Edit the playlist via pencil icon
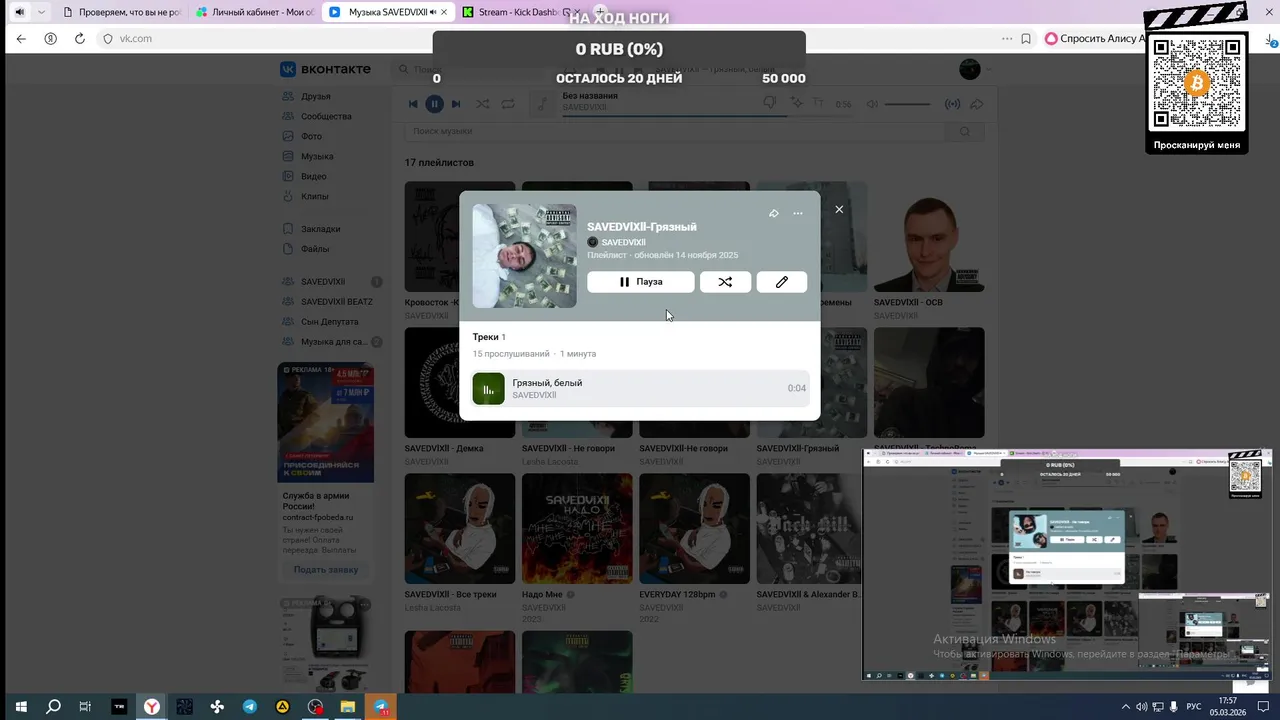 coord(782,282)
